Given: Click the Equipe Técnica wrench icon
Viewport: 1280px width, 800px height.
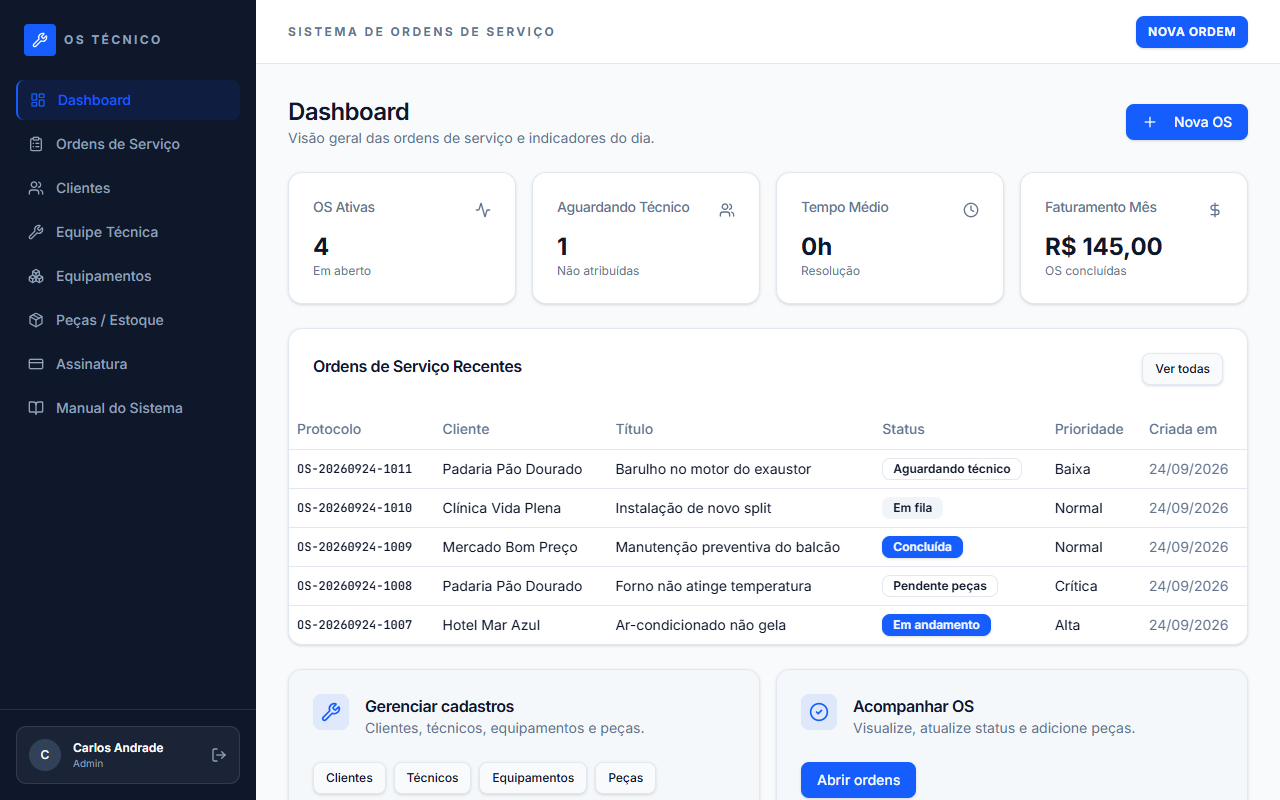Looking at the screenshot, I should 36,232.
